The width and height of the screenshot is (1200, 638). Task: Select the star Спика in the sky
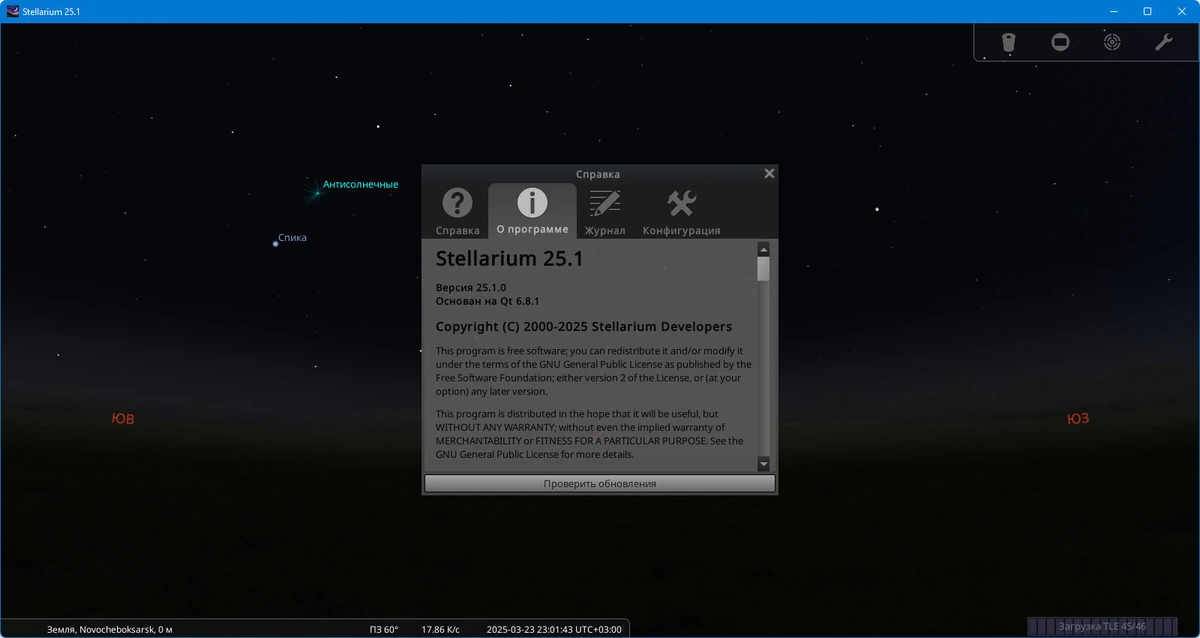coord(276,243)
